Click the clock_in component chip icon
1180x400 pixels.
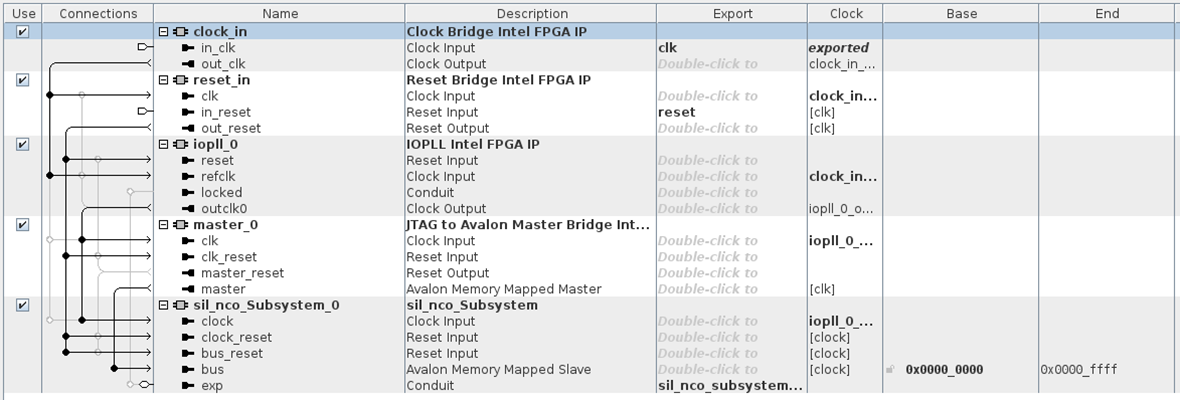[180, 32]
